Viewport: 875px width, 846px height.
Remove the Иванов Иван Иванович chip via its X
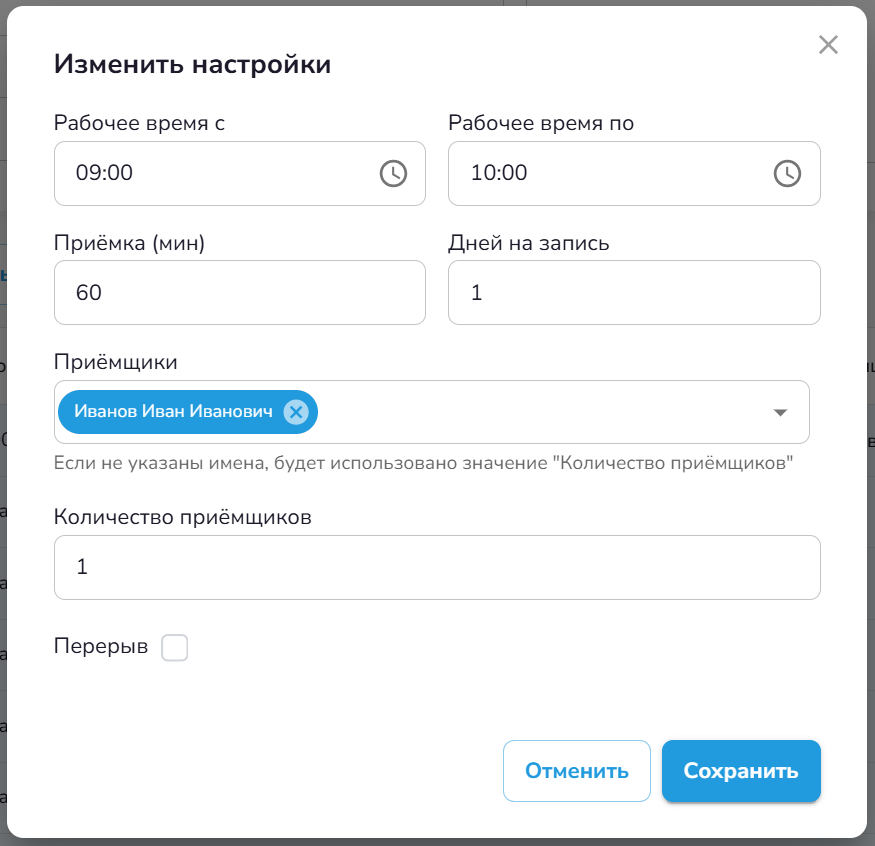[295, 412]
